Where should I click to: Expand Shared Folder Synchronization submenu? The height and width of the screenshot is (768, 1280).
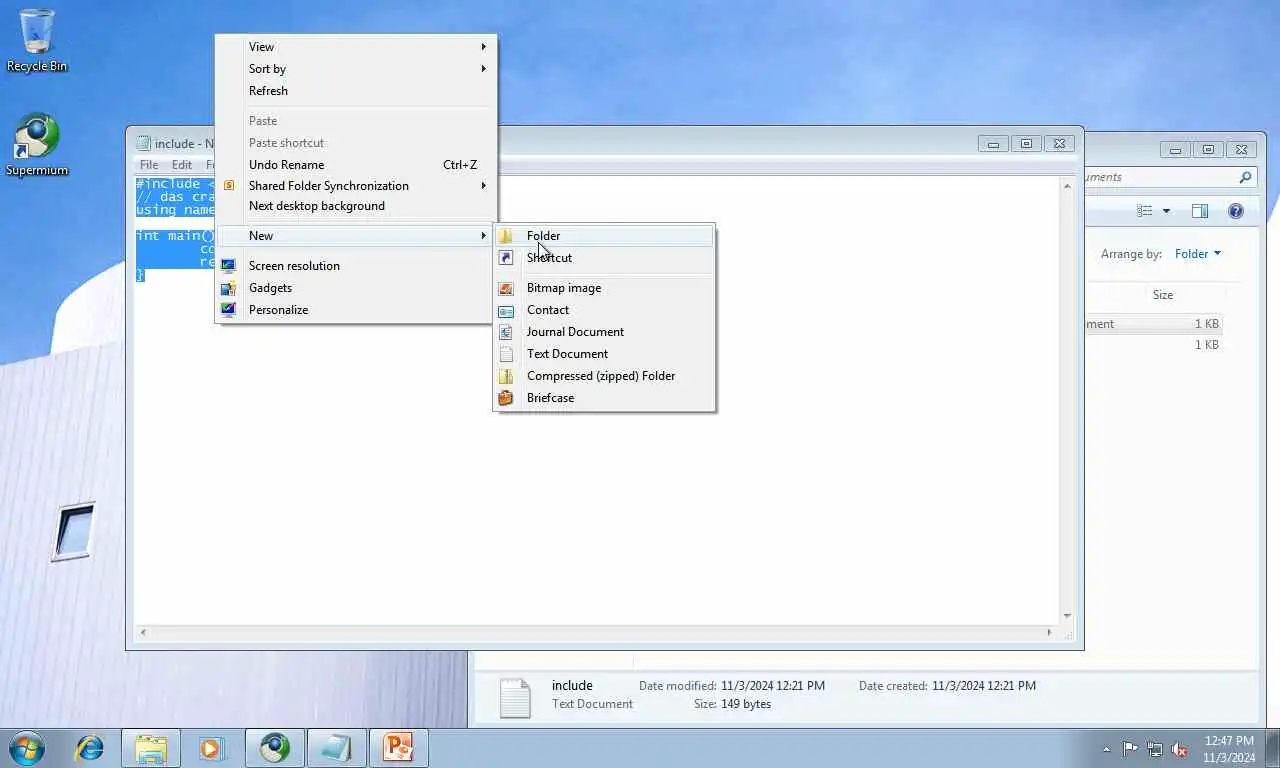point(356,186)
